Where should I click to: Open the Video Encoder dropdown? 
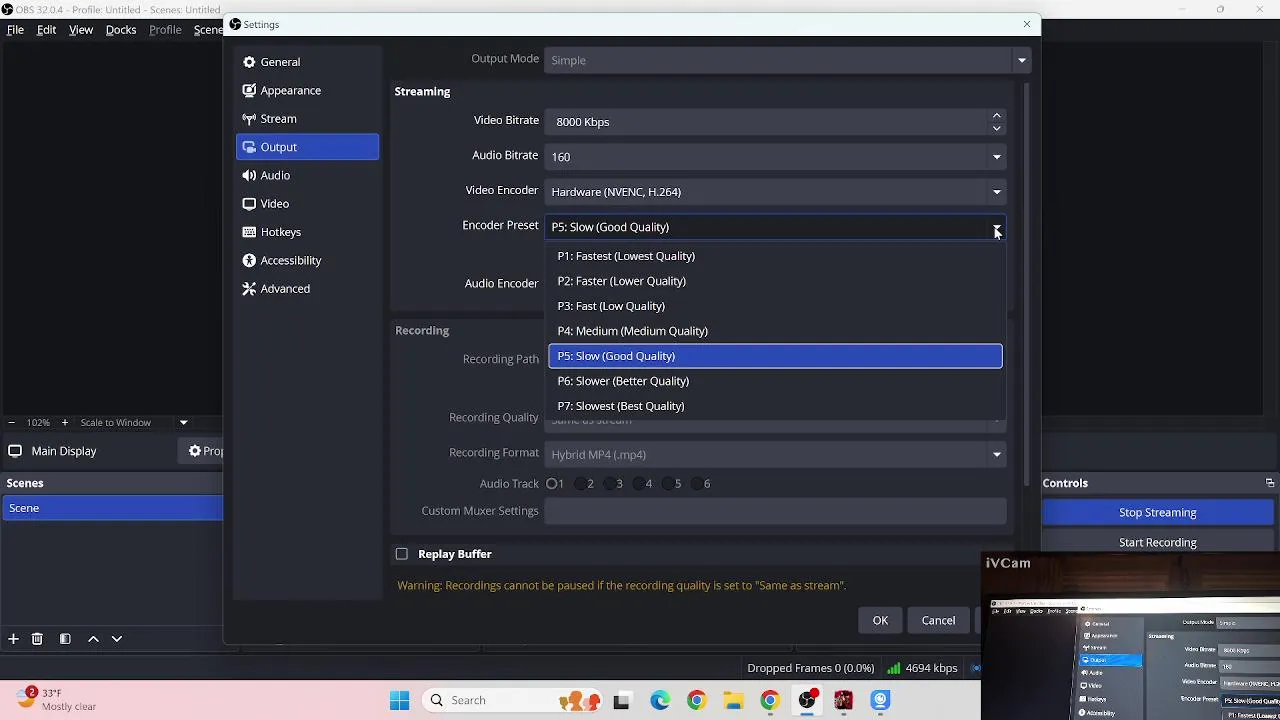coord(775,191)
